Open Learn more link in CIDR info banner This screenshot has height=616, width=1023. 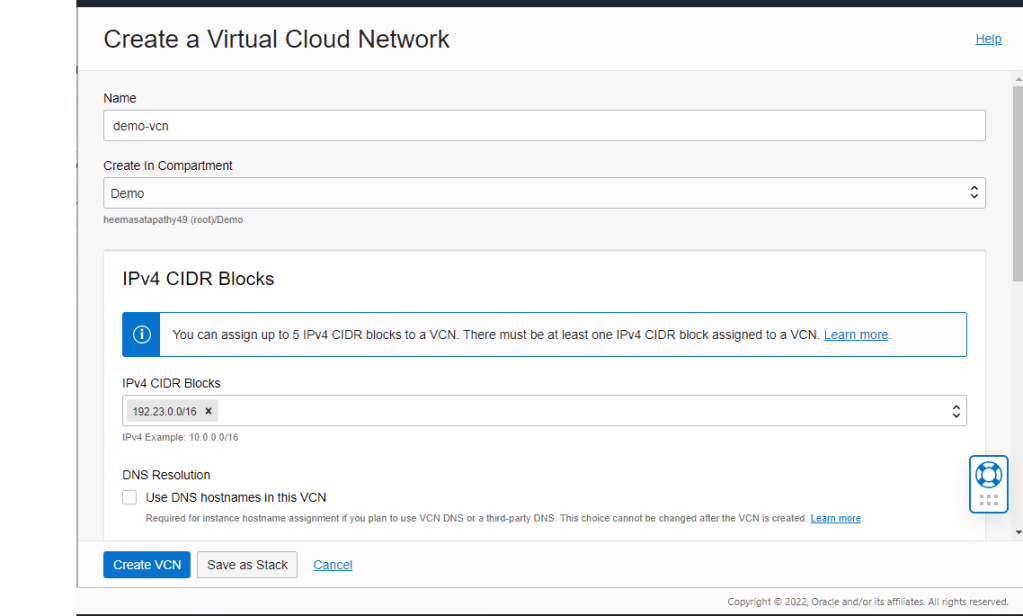tap(855, 335)
